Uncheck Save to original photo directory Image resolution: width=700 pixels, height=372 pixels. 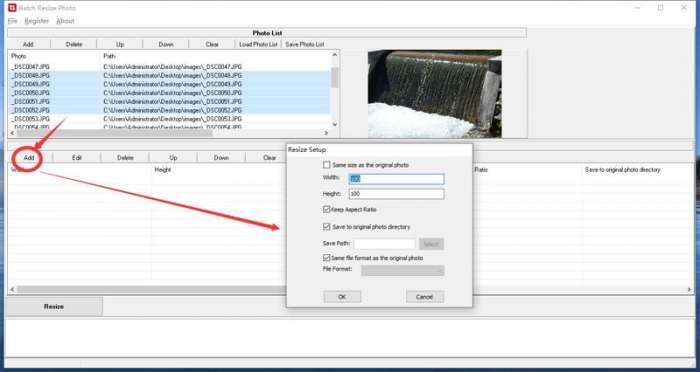pyautogui.click(x=327, y=226)
